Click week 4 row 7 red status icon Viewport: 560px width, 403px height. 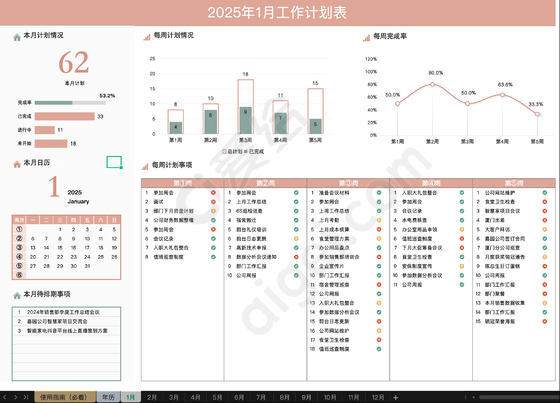(462, 248)
